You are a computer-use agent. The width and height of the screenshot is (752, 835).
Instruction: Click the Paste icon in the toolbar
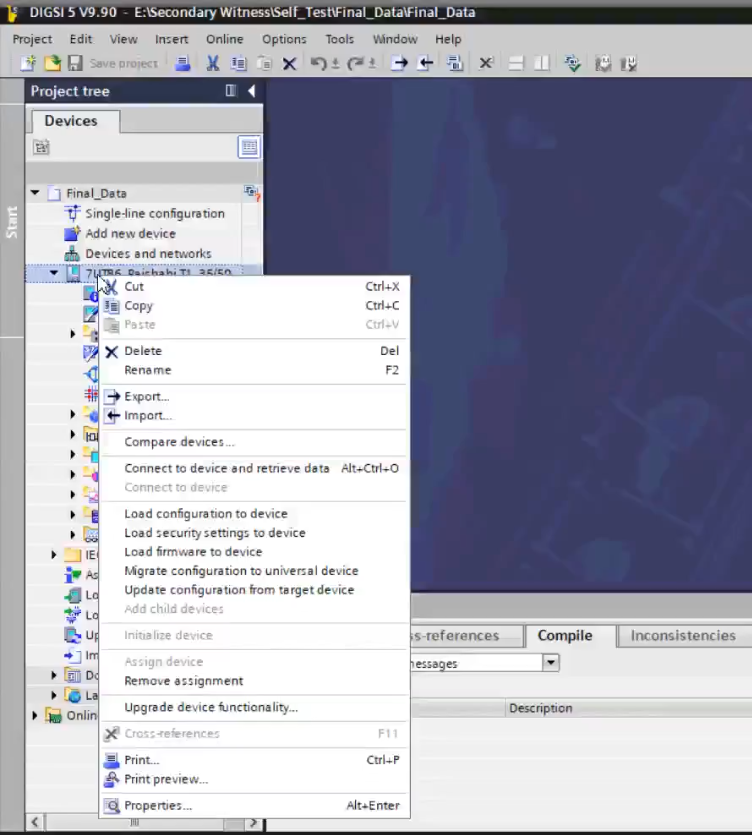click(264, 63)
